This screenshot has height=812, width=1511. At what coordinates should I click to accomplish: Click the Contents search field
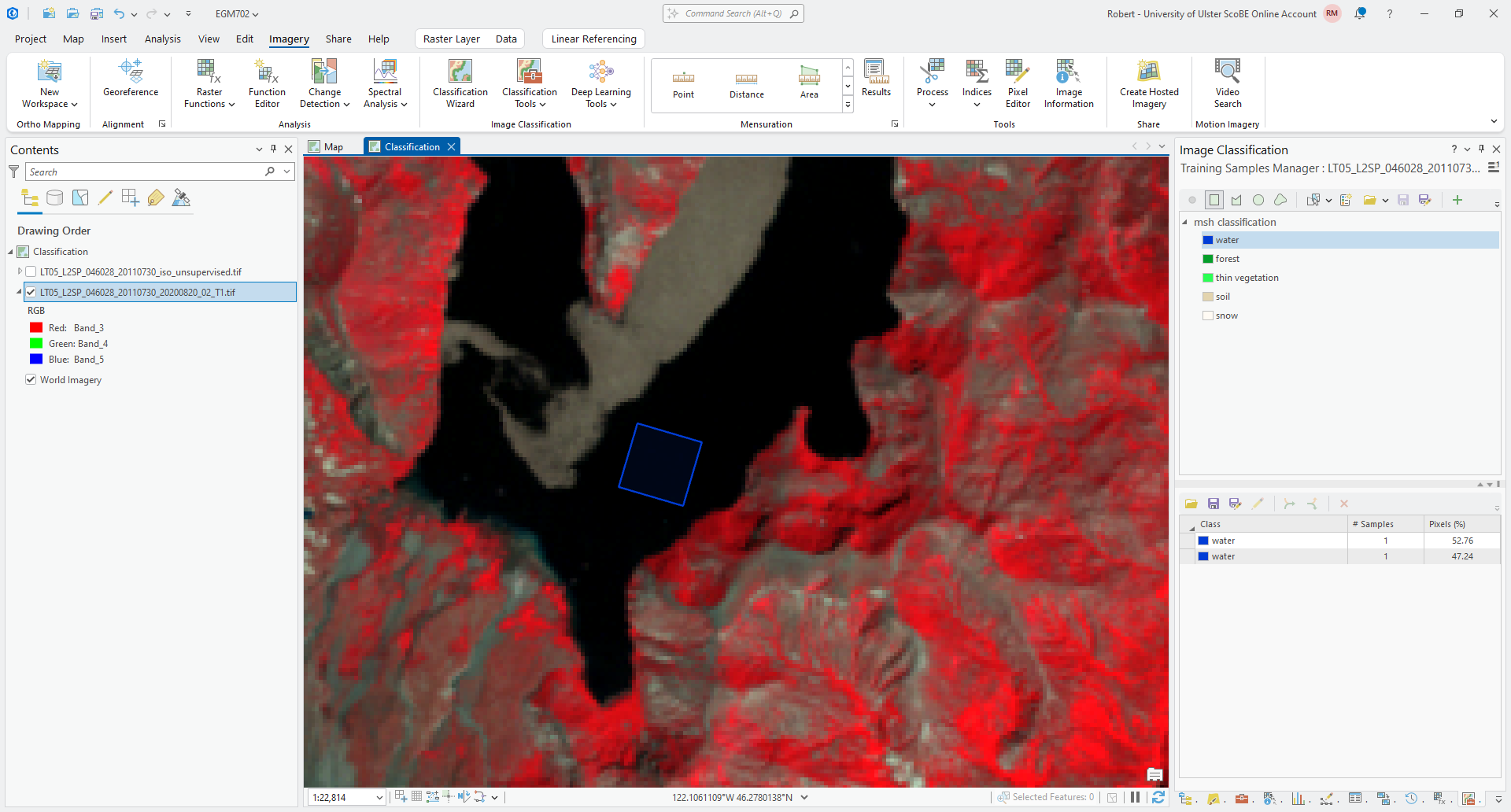click(x=146, y=172)
